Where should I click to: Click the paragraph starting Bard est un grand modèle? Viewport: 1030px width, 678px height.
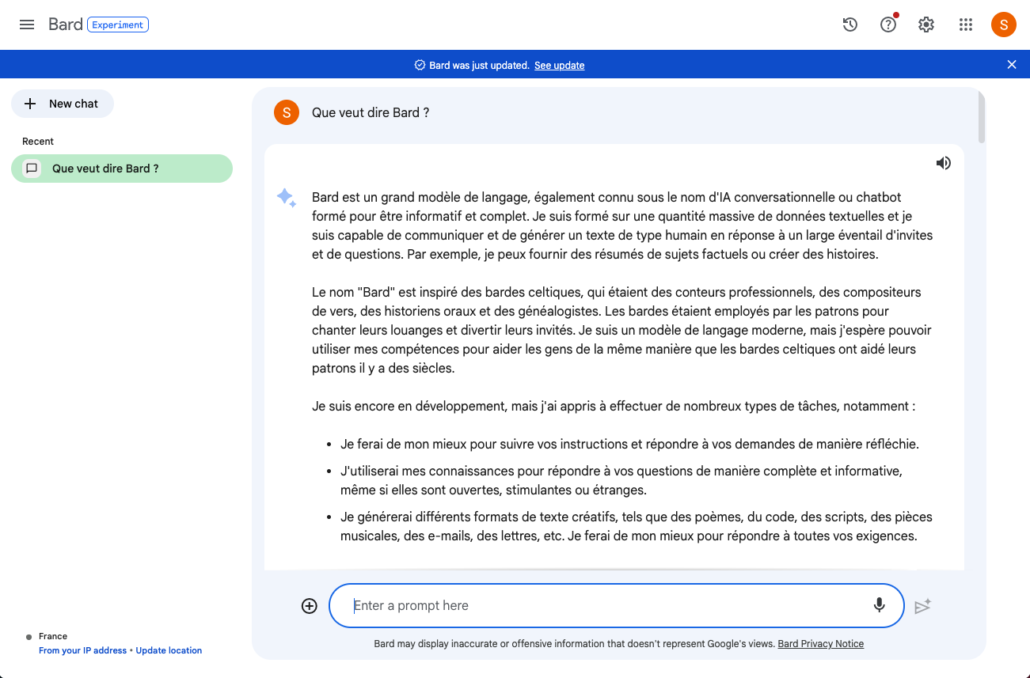[x=622, y=225]
